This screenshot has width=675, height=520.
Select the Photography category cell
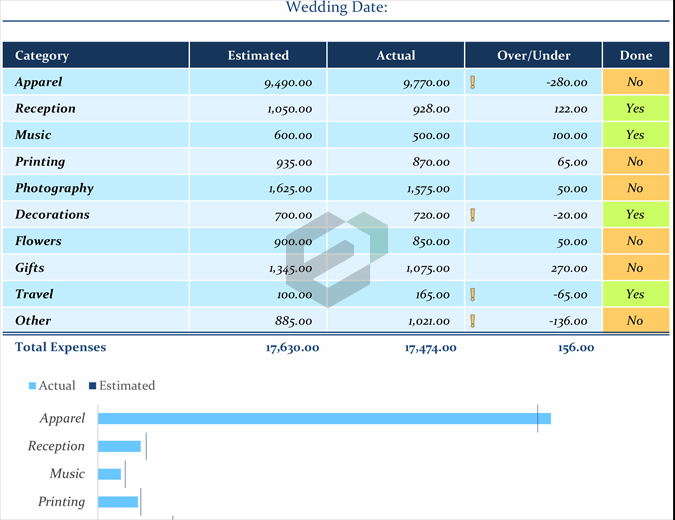tap(55, 188)
